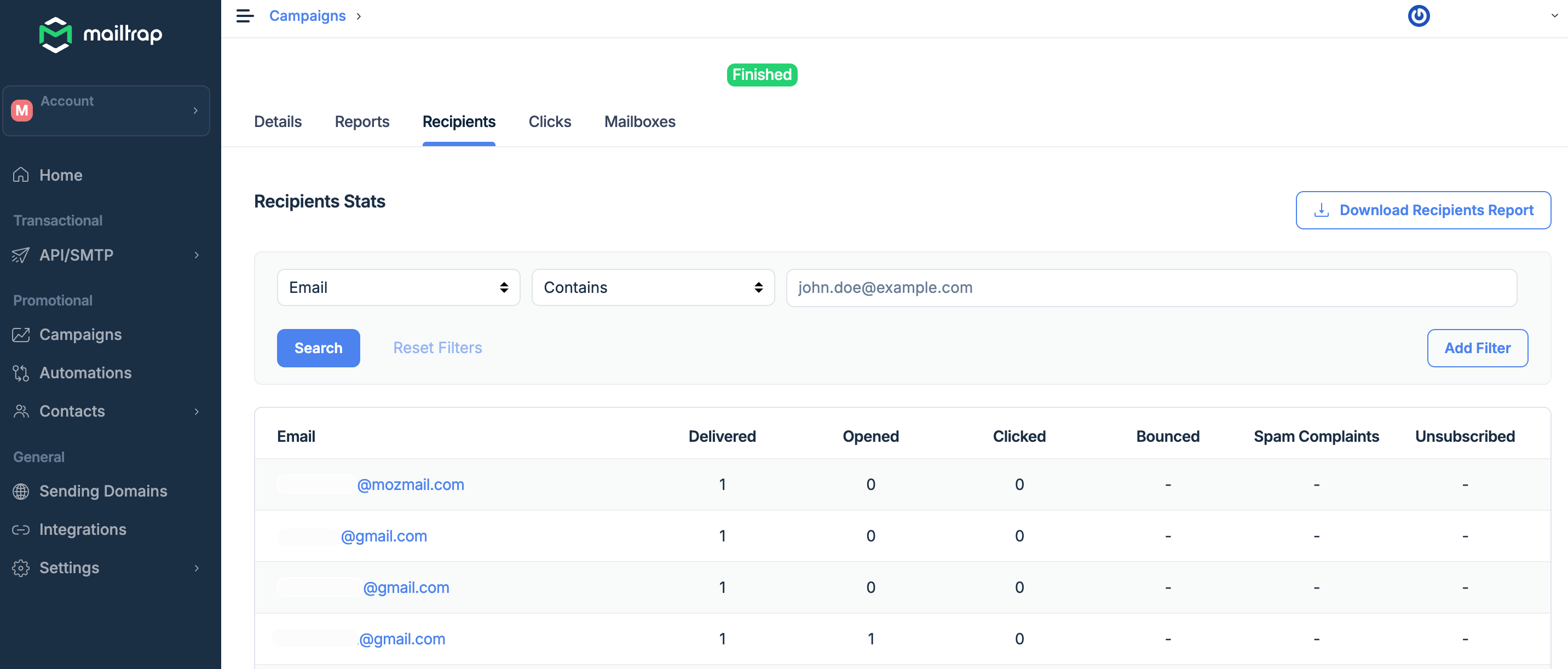Click the Mailtrap logo
The height and width of the screenshot is (669, 1568).
tap(100, 34)
